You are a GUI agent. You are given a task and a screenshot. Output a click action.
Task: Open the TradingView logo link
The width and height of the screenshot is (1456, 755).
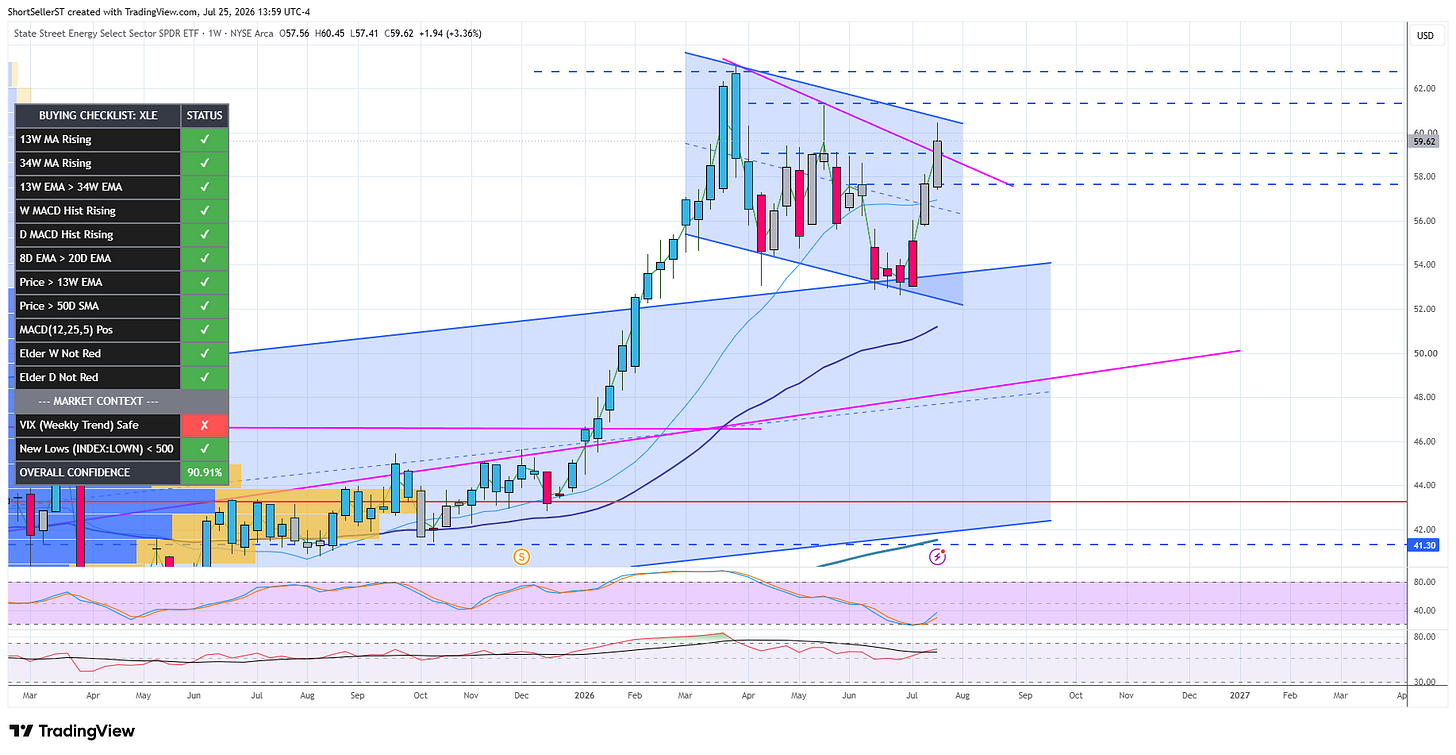click(71, 731)
